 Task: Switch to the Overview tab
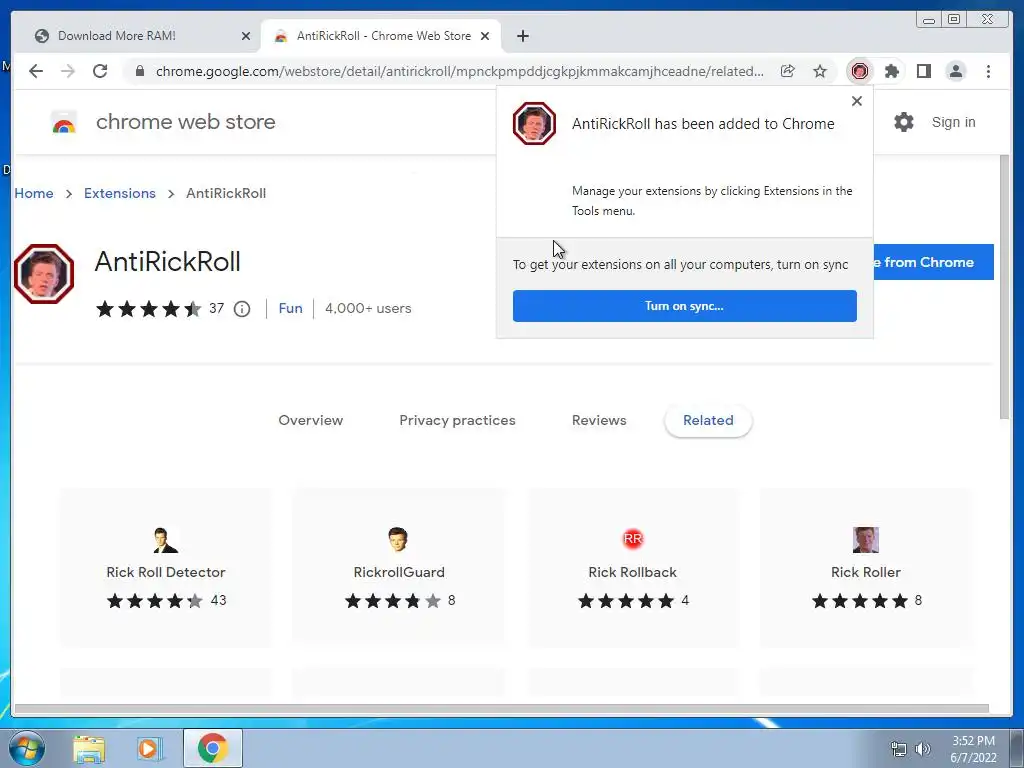click(x=311, y=421)
